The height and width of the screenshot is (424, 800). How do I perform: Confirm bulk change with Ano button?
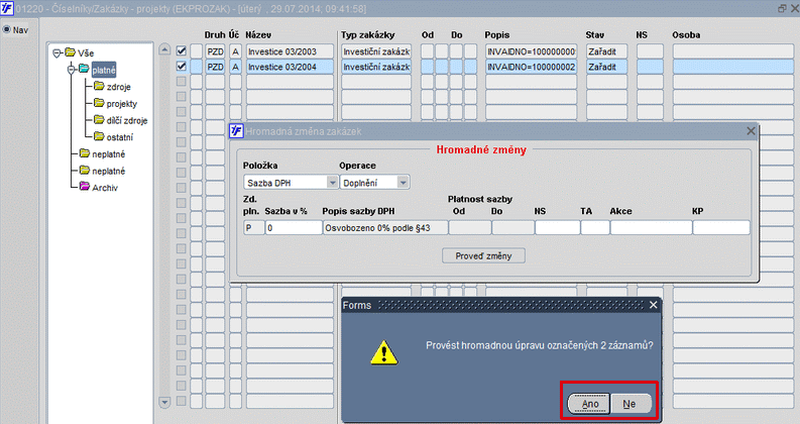click(x=589, y=404)
